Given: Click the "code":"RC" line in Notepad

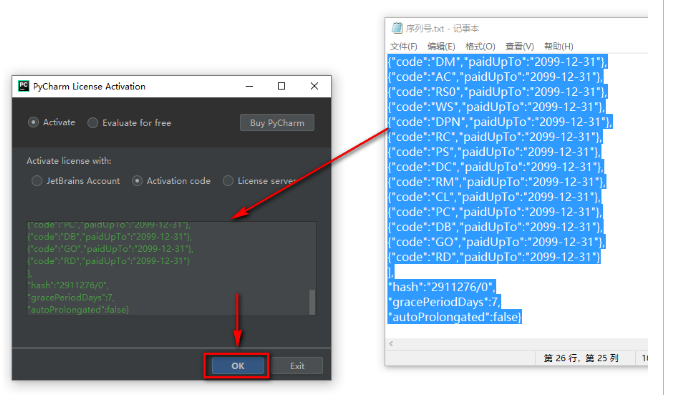Looking at the screenshot, I should pos(495,137).
